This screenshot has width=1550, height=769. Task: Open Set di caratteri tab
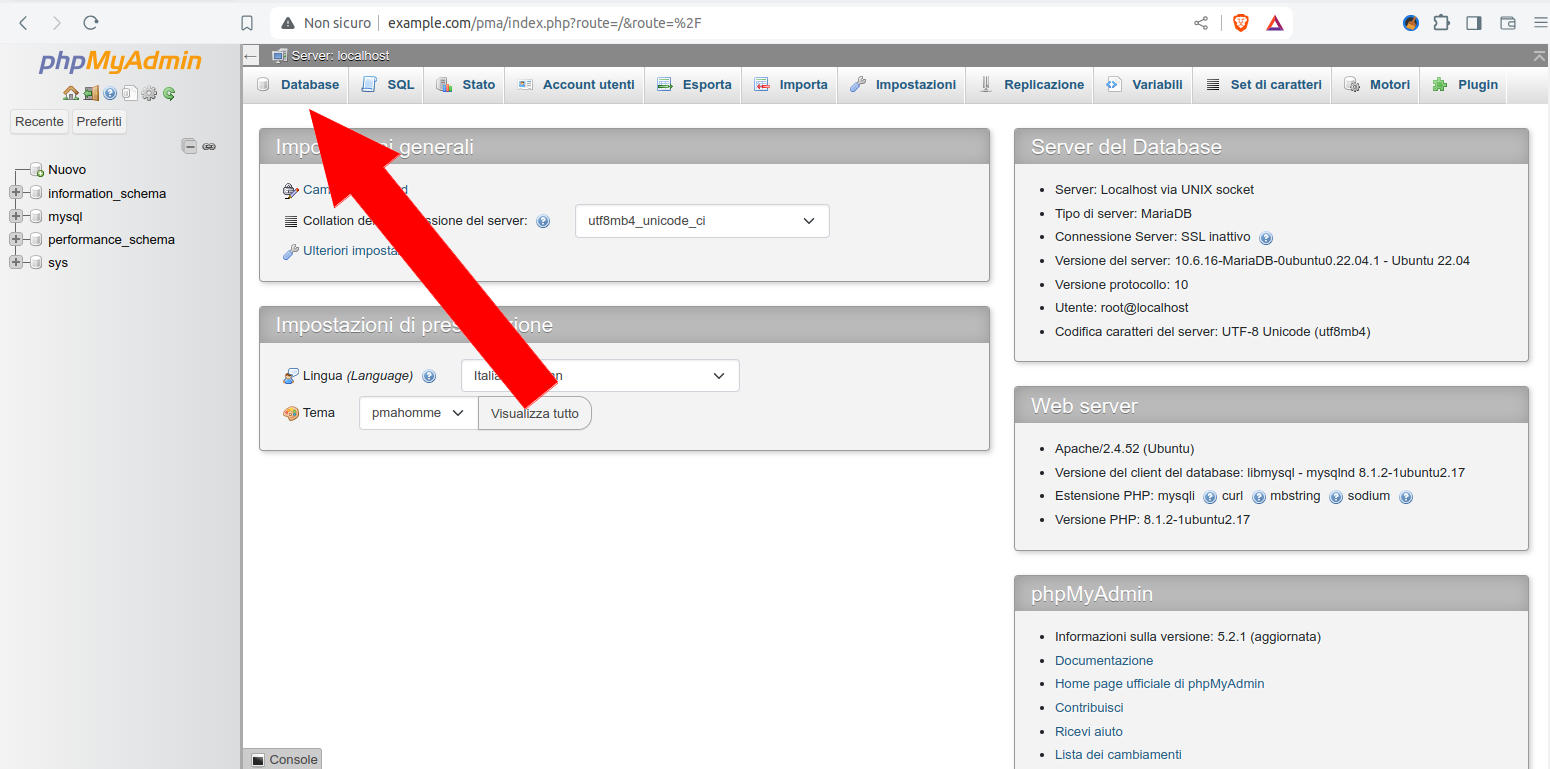[x=1263, y=85]
